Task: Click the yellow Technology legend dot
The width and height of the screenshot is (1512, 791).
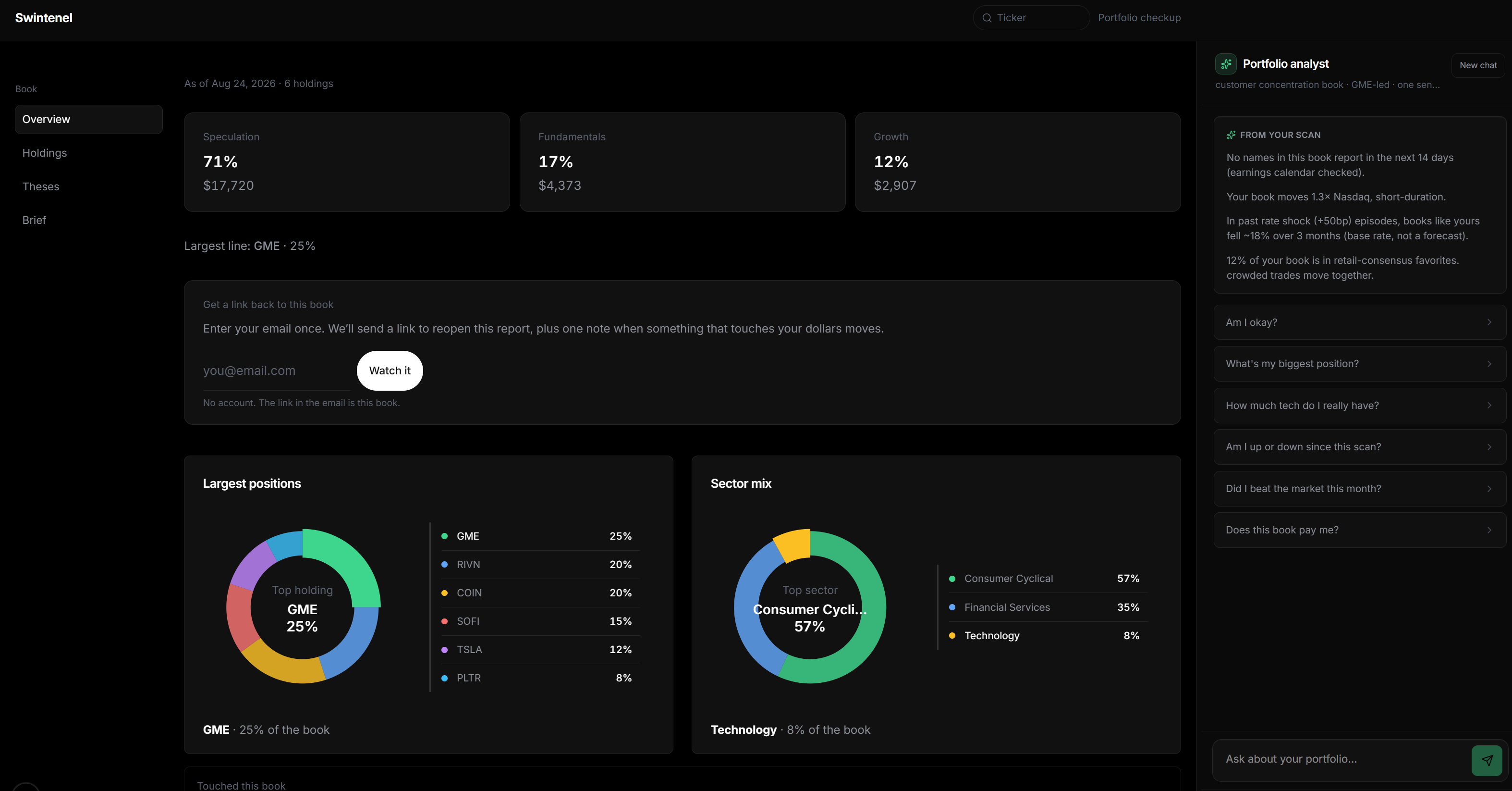Action: tap(952, 636)
